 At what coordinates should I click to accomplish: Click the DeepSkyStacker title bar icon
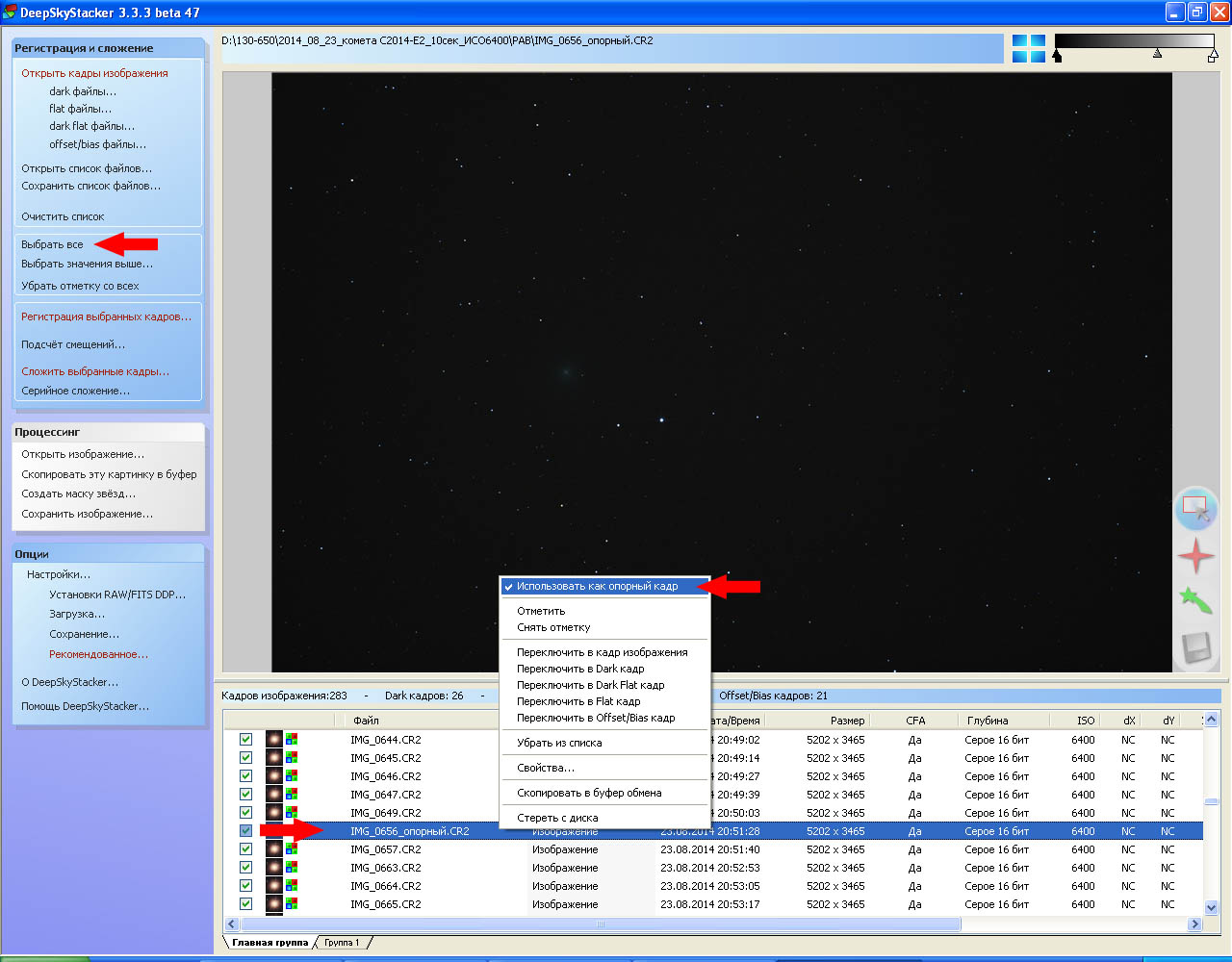tap(10, 12)
